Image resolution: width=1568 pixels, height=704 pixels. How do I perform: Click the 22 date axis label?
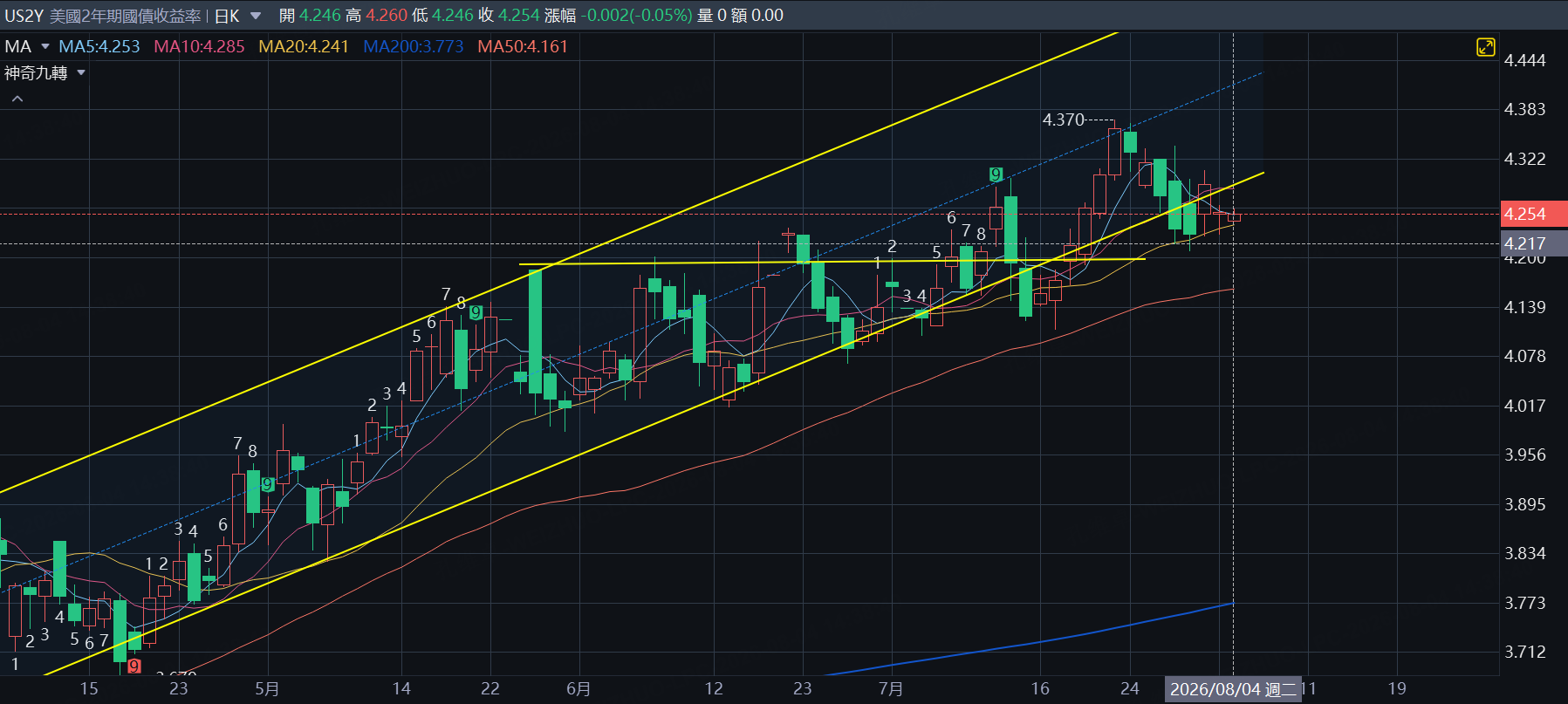coord(490,689)
